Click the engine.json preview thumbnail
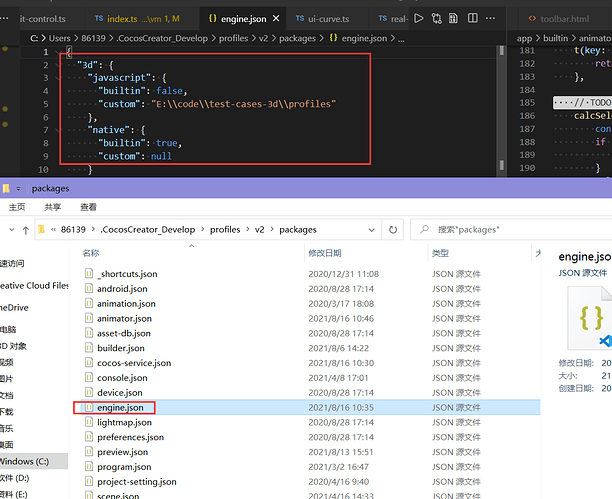 click(x=590, y=317)
